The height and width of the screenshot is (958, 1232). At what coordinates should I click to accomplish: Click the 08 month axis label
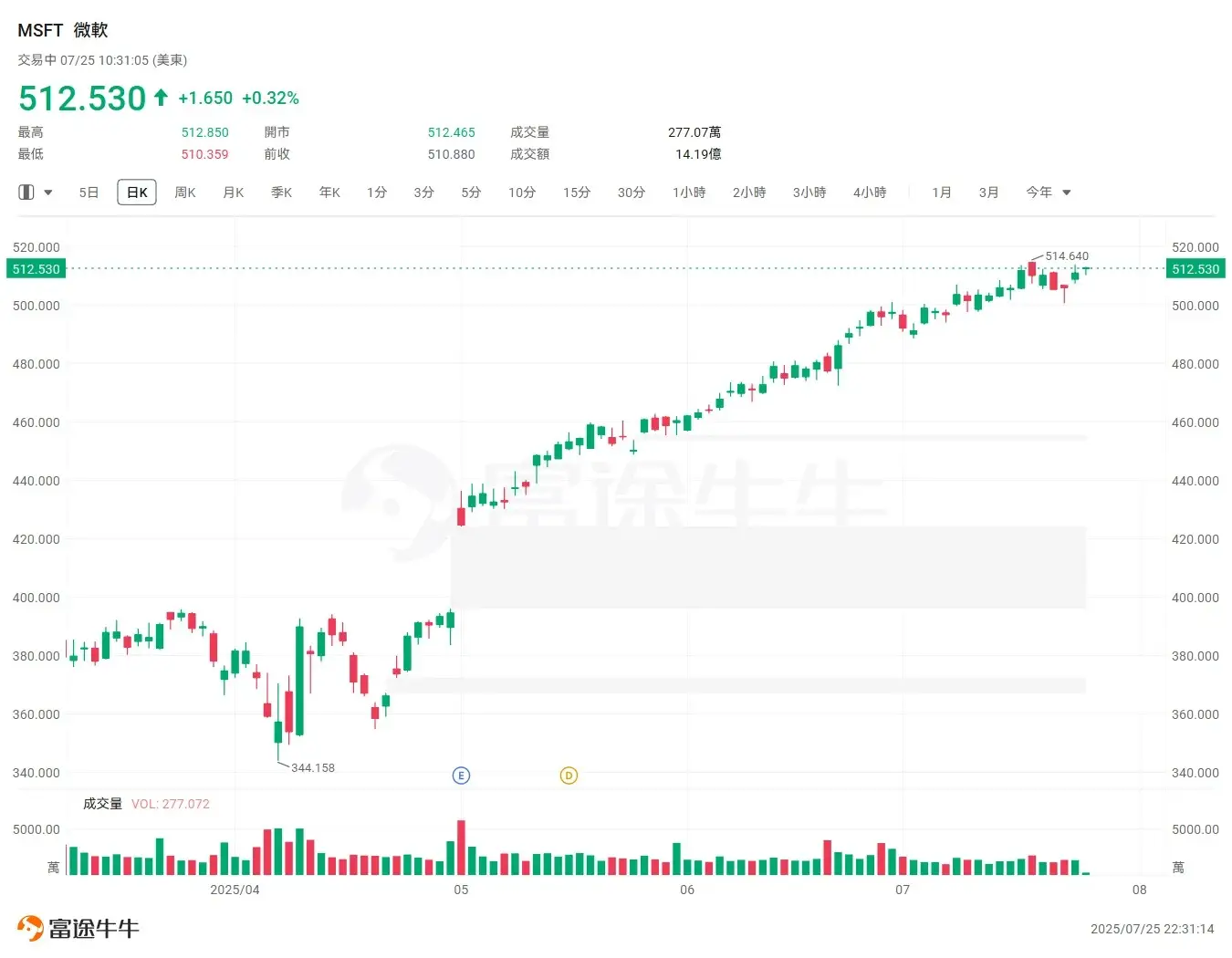(1140, 890)
